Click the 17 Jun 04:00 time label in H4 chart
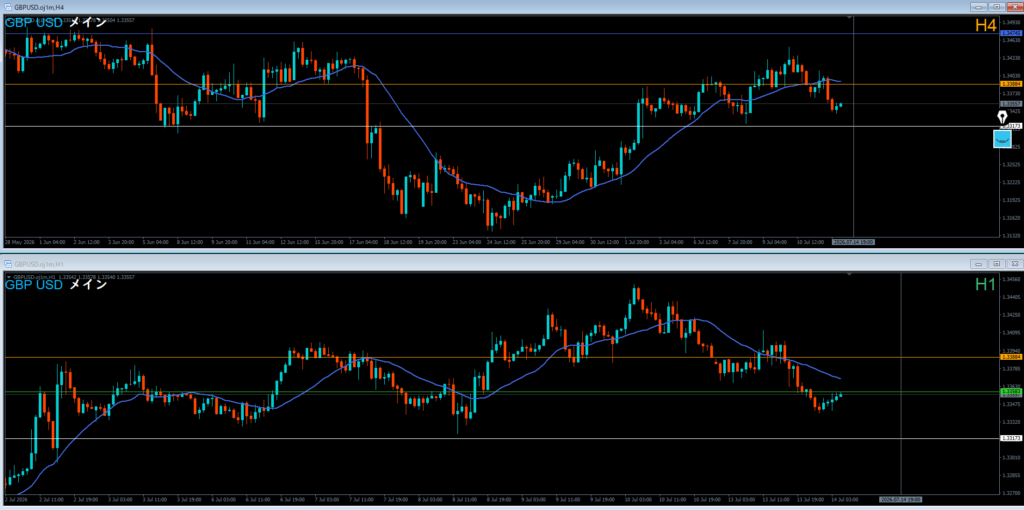 point(363,242)
